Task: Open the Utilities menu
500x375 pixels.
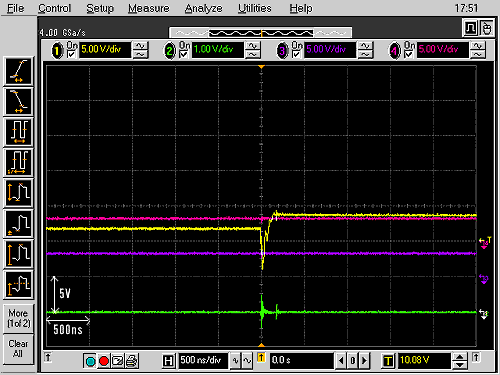Action: pyautogui.click(x=255, y=8)
